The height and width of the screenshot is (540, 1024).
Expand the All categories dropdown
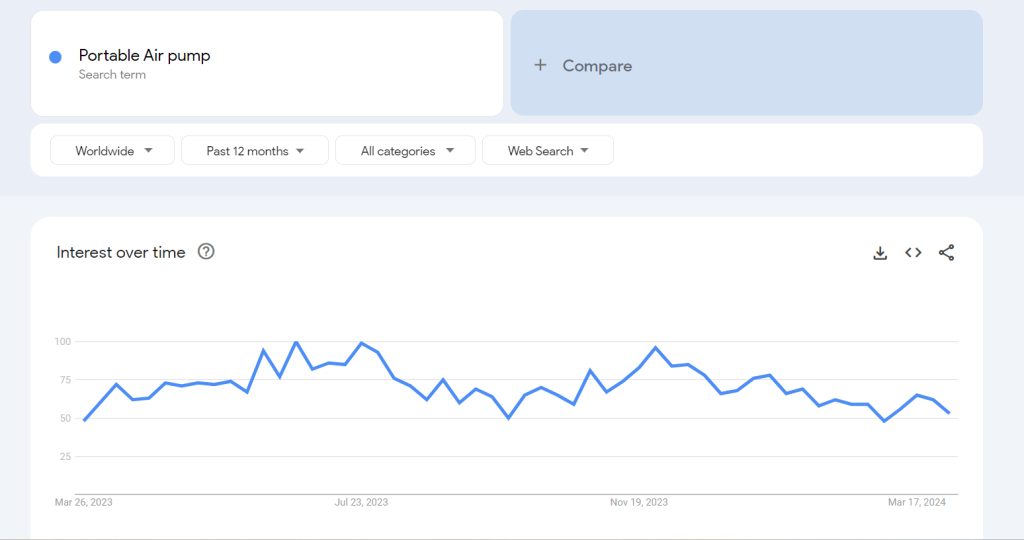point(406,151)
